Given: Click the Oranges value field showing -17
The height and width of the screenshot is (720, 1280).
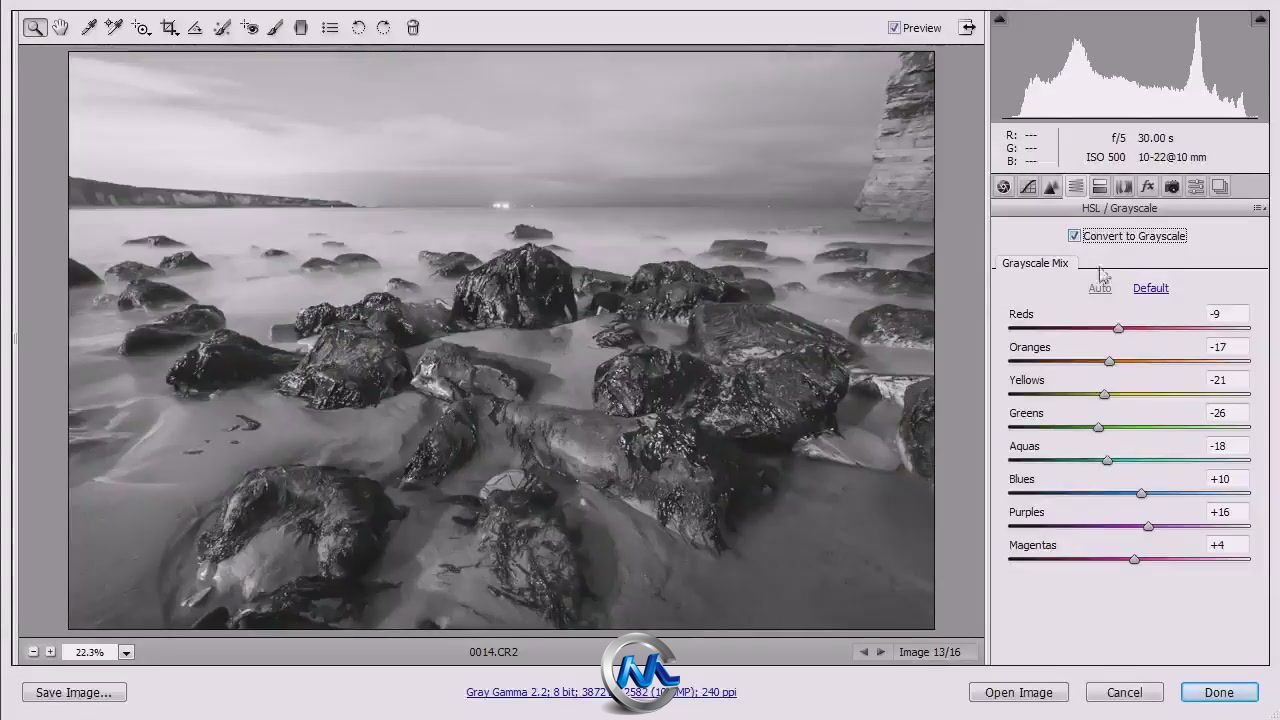Looking at the screenshot, I should tap(1227, 347).
